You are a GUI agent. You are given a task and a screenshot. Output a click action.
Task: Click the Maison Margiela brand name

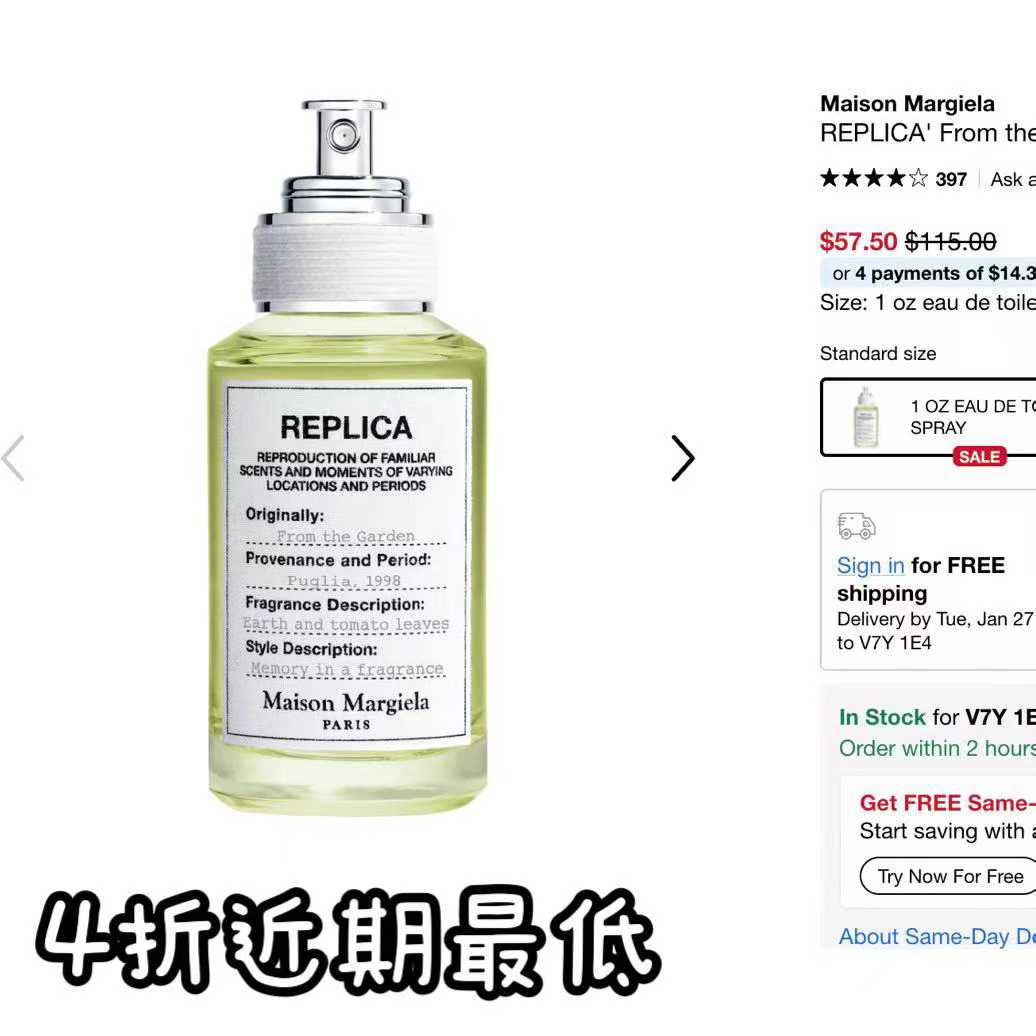point(907,104)
